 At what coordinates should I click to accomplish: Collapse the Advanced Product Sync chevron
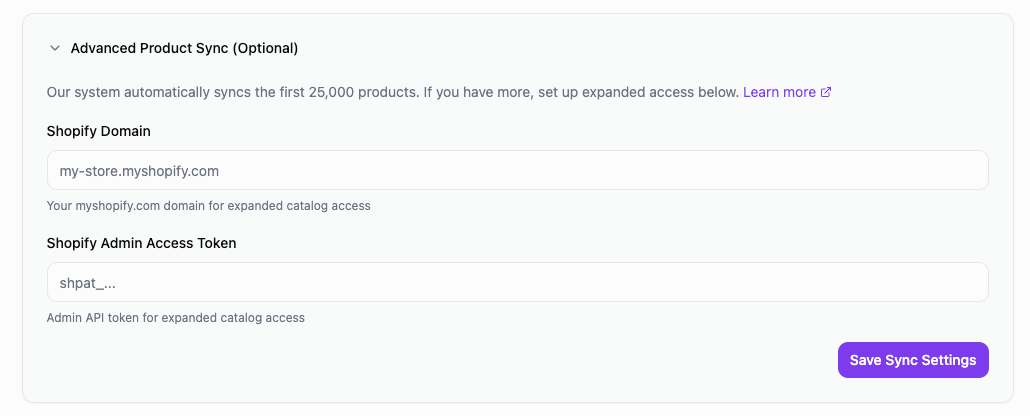(x=55, y=48)
